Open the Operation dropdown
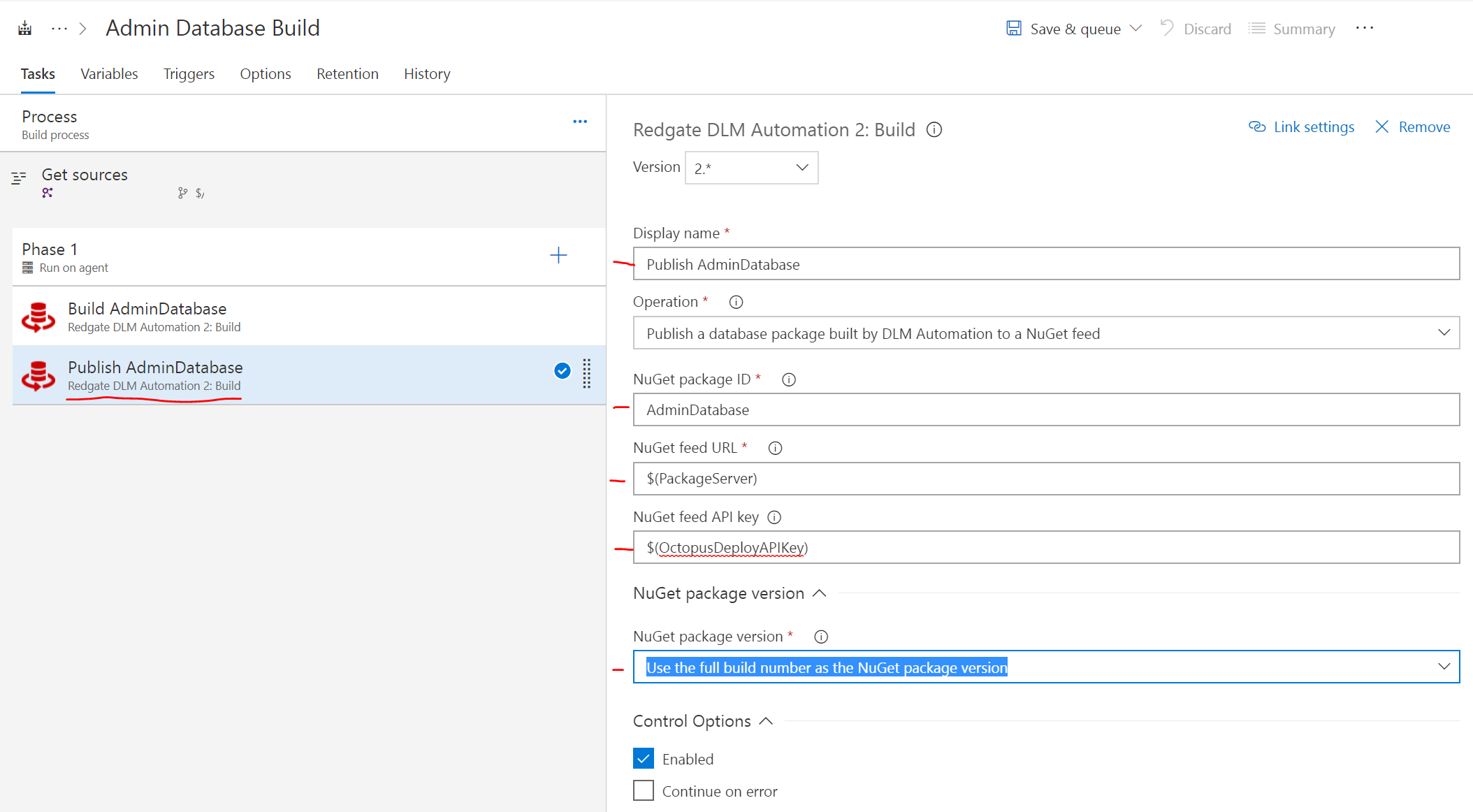 click(x=1046, y=333)
